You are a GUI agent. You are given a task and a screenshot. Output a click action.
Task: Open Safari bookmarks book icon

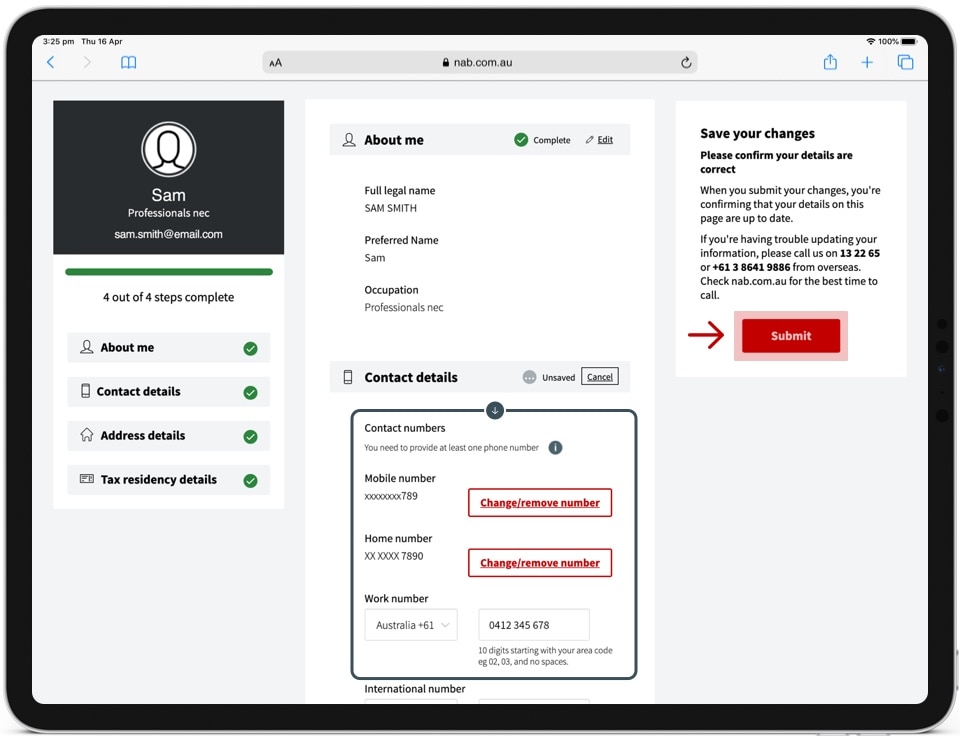click(x=128, y=62)
